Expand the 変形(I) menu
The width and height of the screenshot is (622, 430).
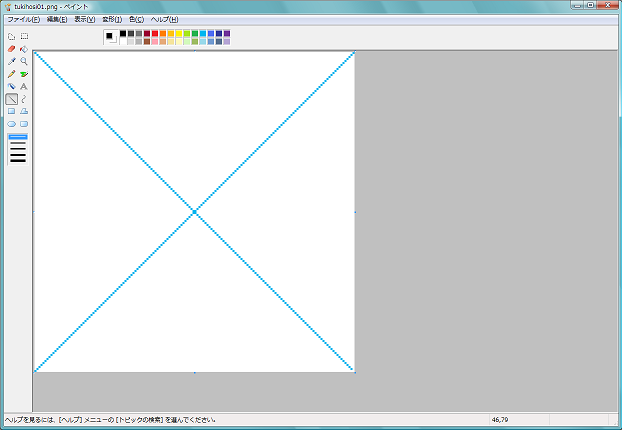112,19
